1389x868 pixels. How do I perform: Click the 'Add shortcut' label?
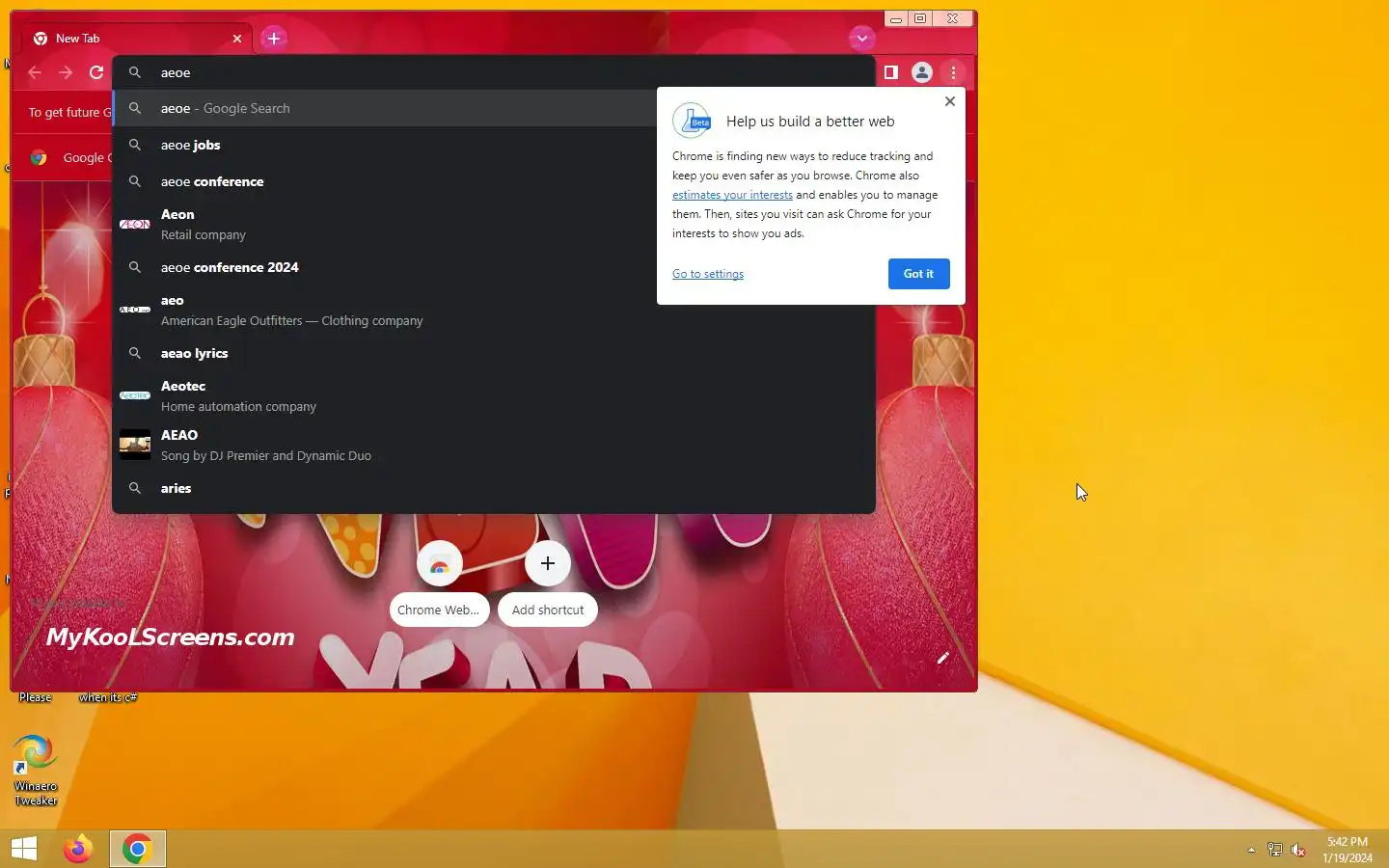[x=548, y=610]
